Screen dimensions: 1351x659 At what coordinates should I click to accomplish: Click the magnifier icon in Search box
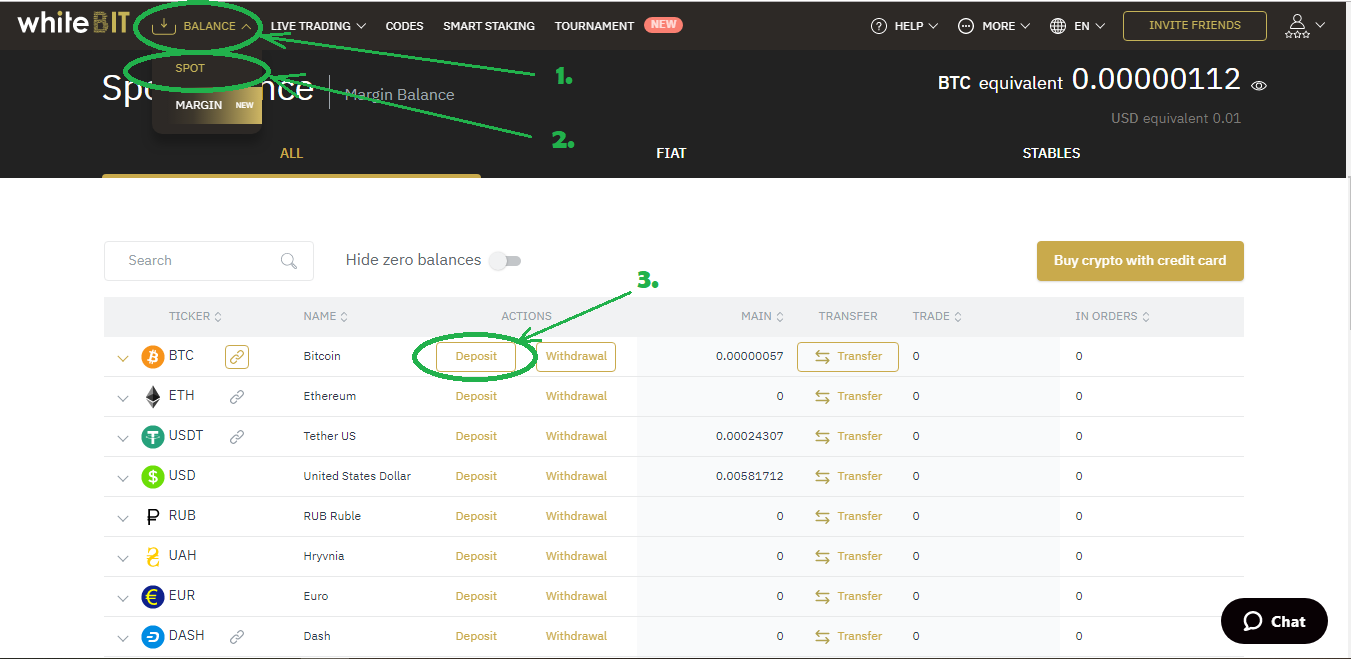(289, 261)
